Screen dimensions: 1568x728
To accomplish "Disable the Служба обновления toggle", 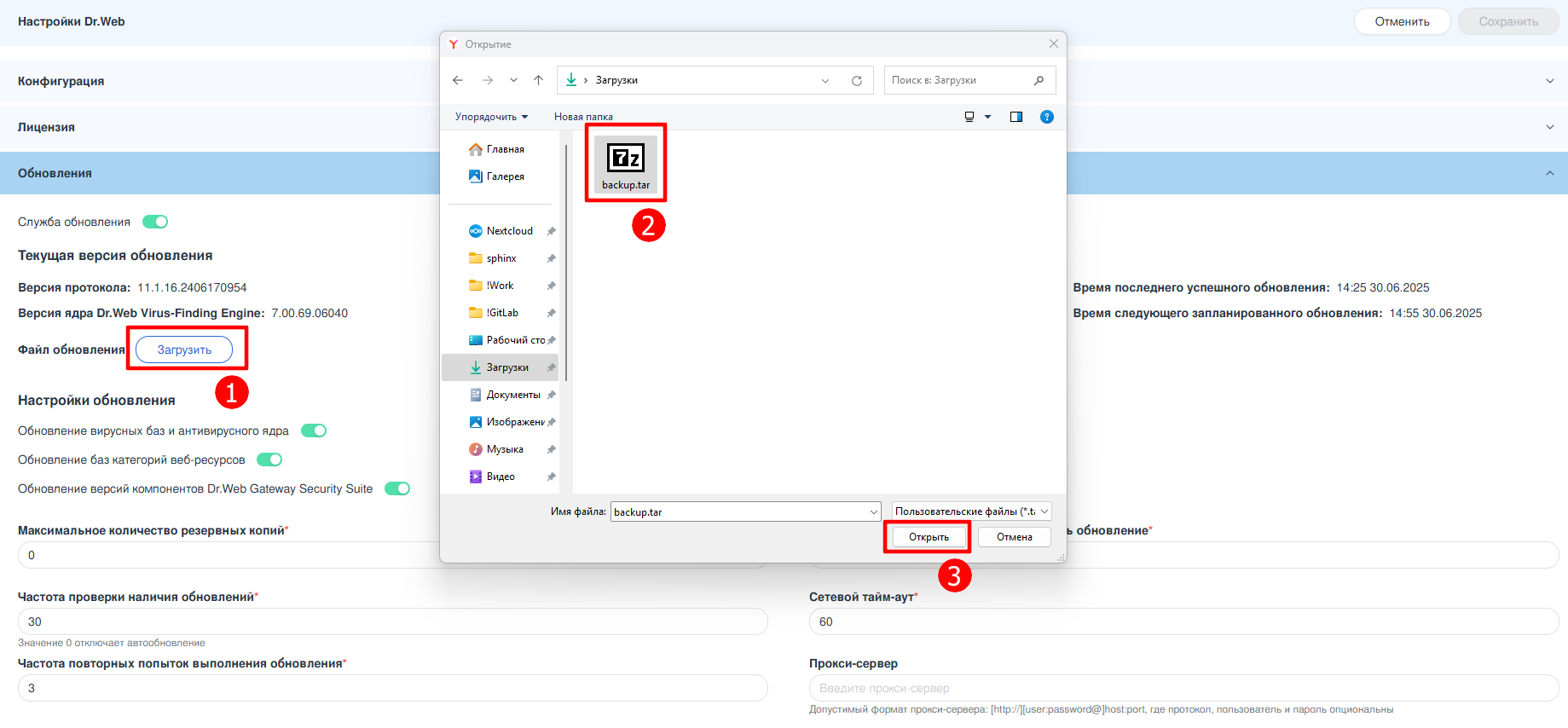I will pos(155,222).
